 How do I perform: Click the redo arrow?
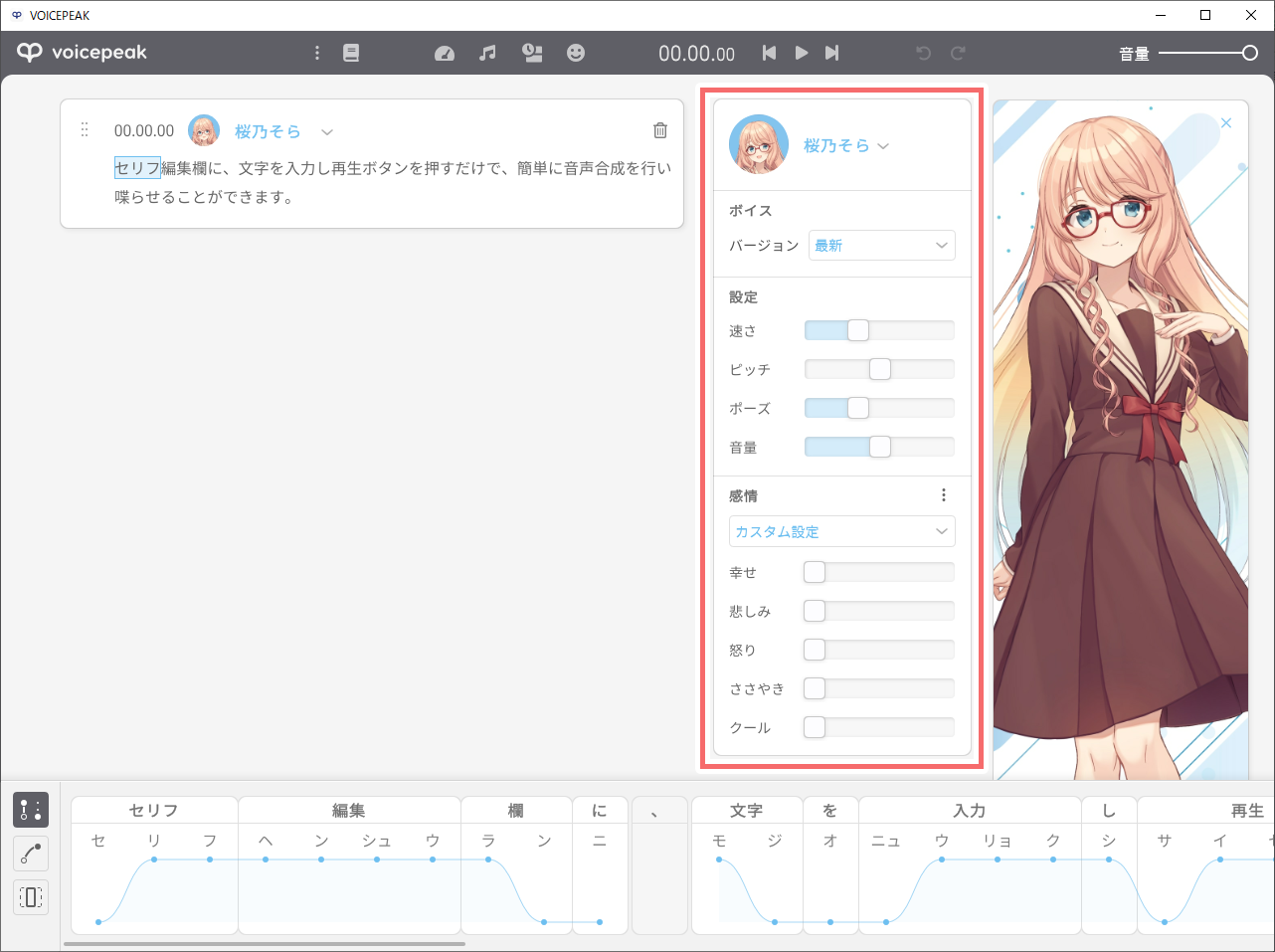[958, 53]
